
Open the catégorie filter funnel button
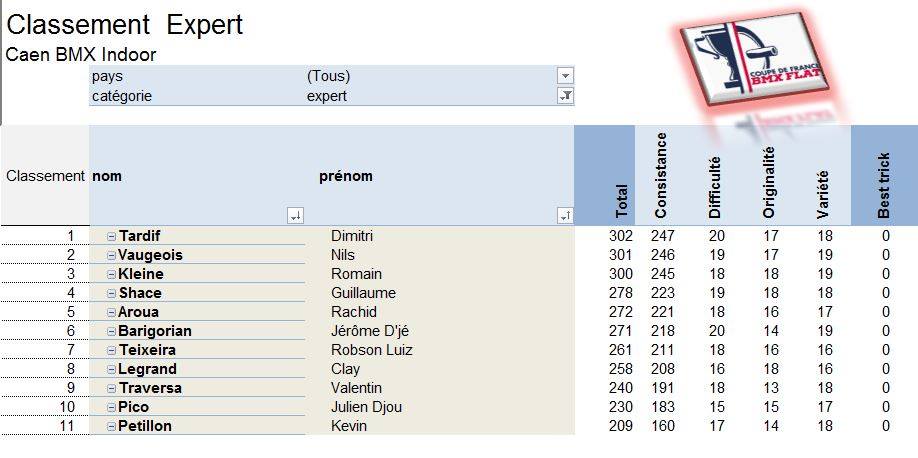click(x=565, y=96)
